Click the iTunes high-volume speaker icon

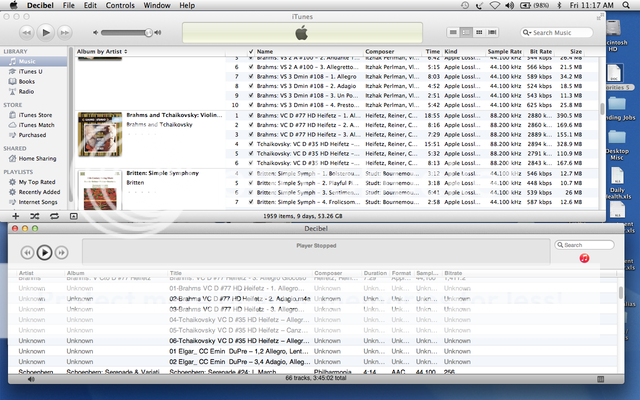[158, 33]
